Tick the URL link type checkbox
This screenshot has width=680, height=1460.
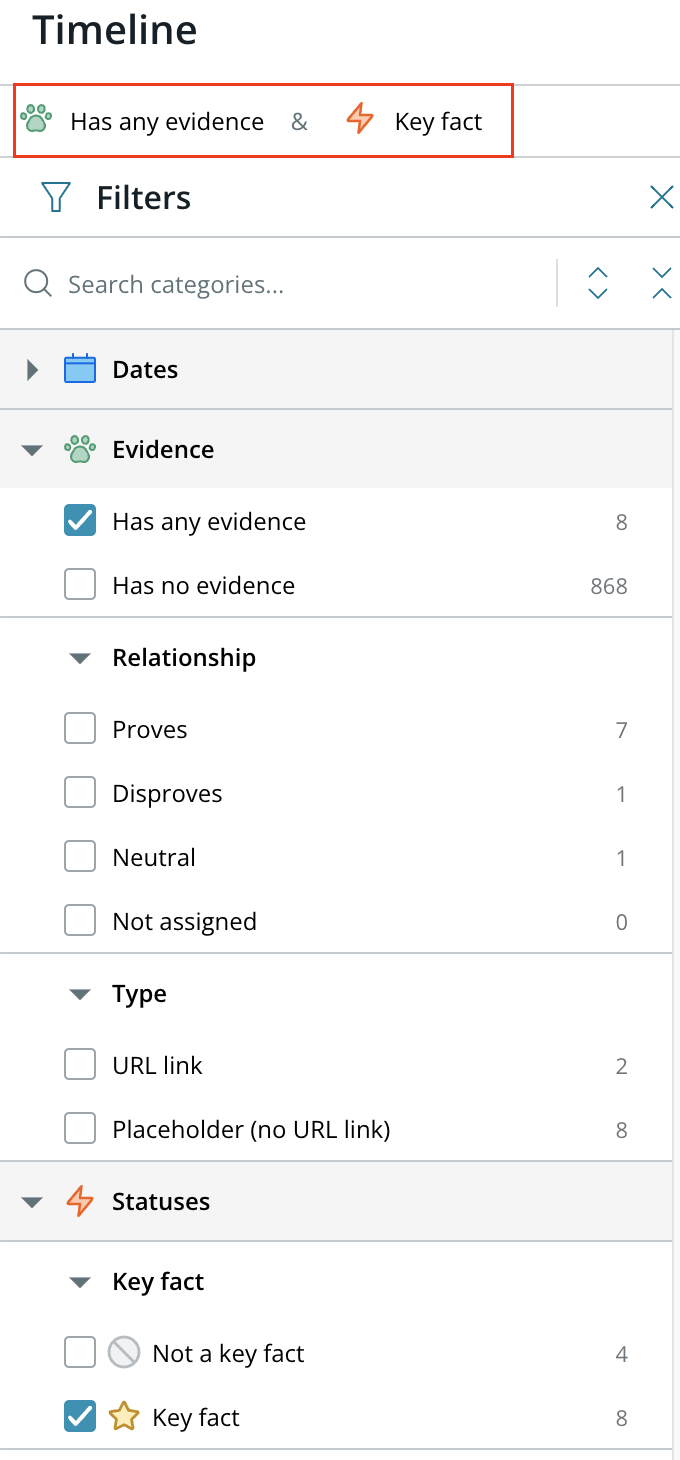click(80, 1065)
